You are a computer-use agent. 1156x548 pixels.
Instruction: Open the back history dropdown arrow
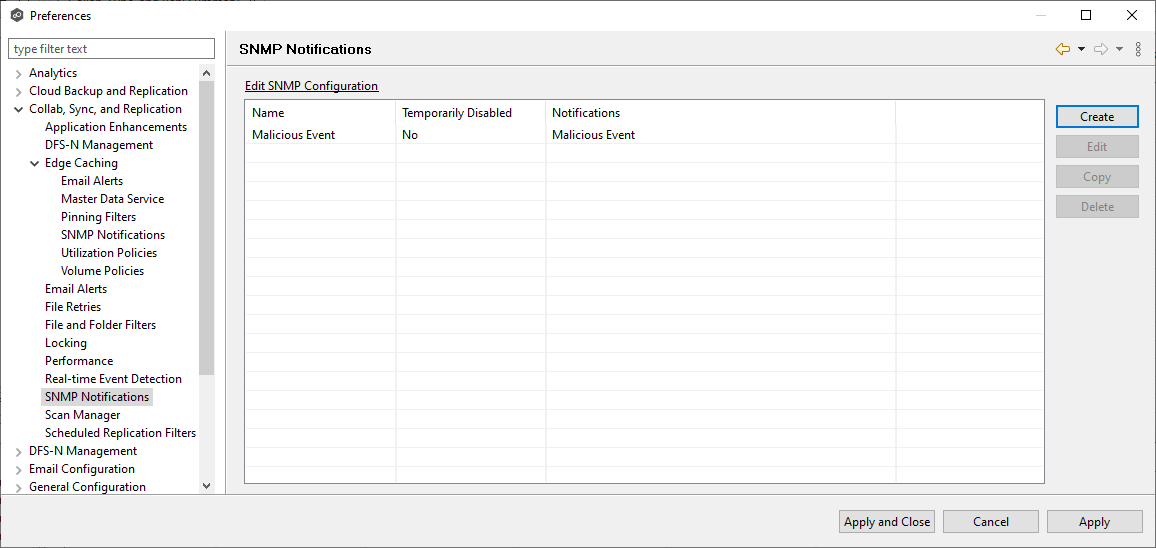pos(1081,49)
